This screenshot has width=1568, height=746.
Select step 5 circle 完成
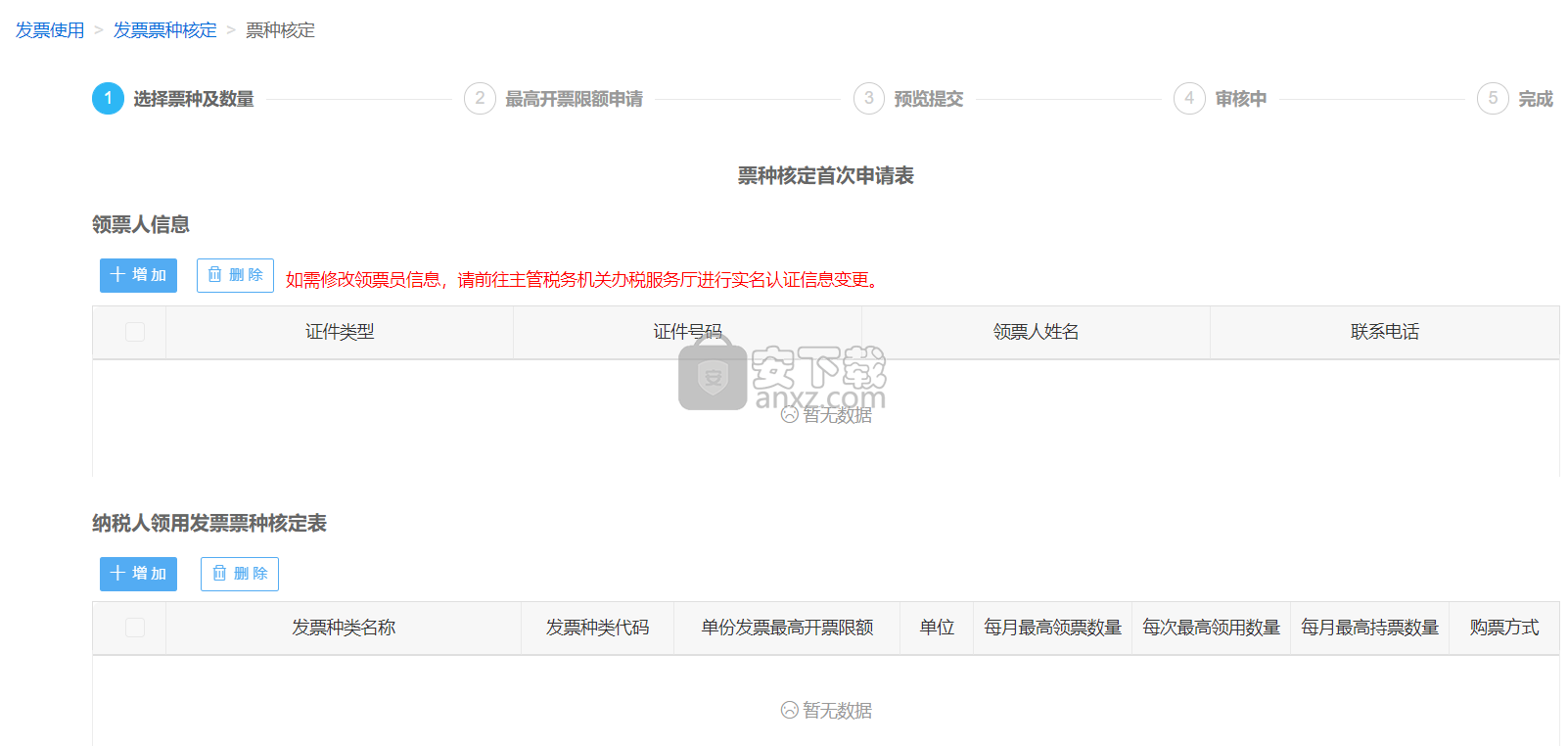pyautogui.click(x=1493, y=98)
